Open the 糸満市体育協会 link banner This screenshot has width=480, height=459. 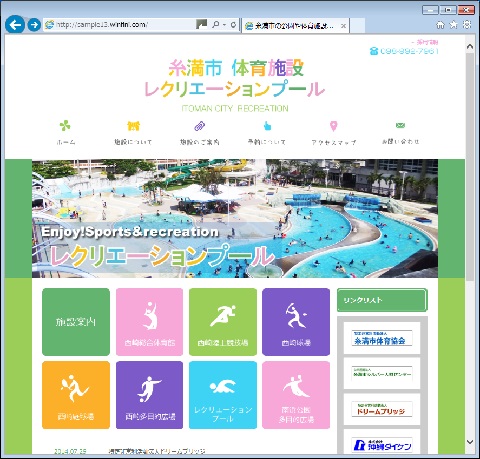click(382, 338)
